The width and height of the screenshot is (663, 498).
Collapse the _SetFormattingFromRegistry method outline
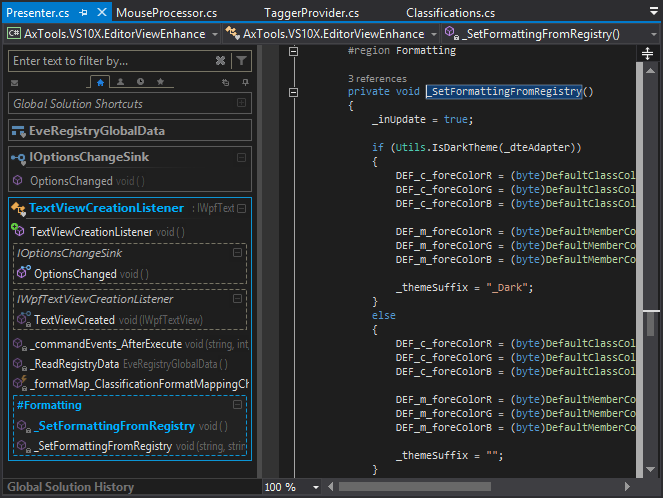pyautogui.click(x=293, y=92)
